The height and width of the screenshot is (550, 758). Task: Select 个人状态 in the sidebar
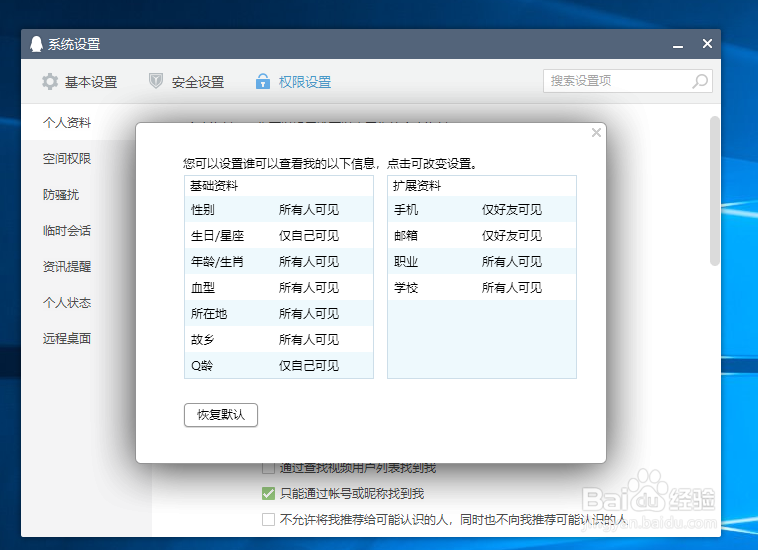(x=67, y=303)
